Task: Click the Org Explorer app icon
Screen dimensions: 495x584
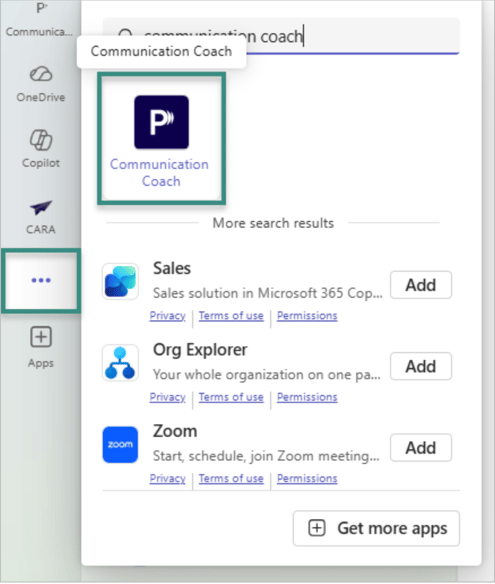Action: pos(120,363)
